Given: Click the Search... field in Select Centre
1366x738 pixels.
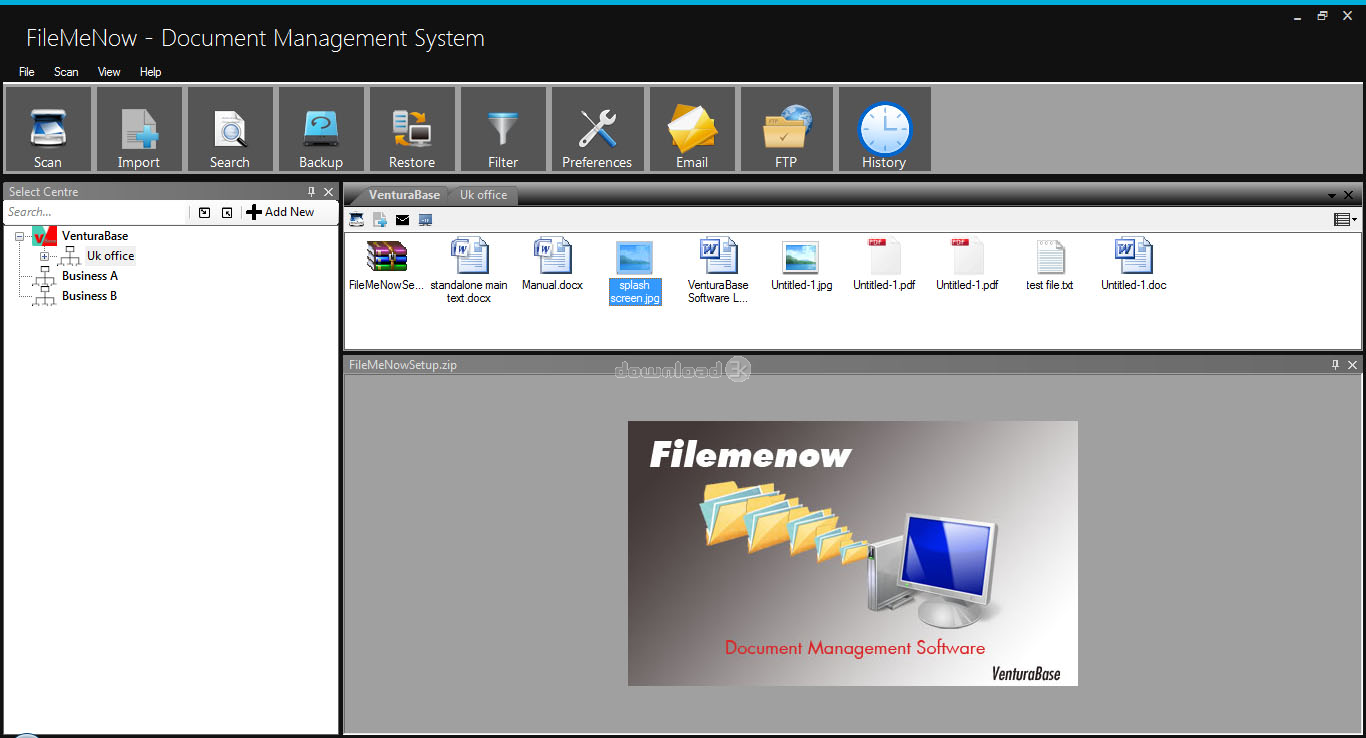Looking at the screenshot, I should coord(95,212).
